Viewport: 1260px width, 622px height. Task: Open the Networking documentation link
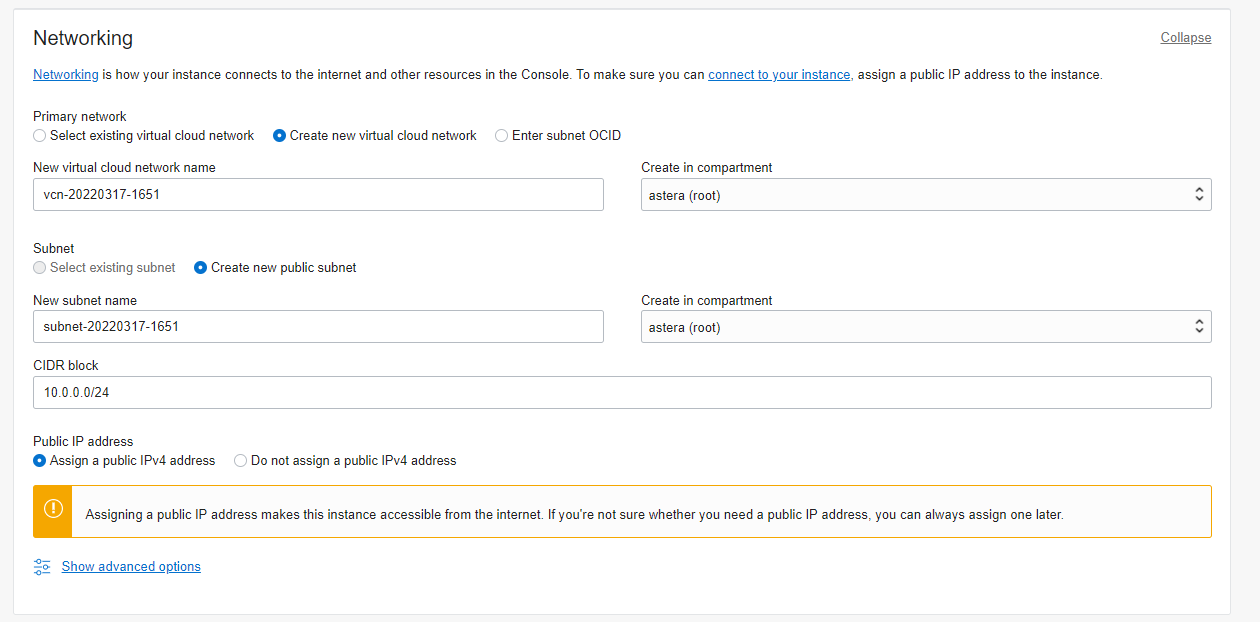click(66, 75)
